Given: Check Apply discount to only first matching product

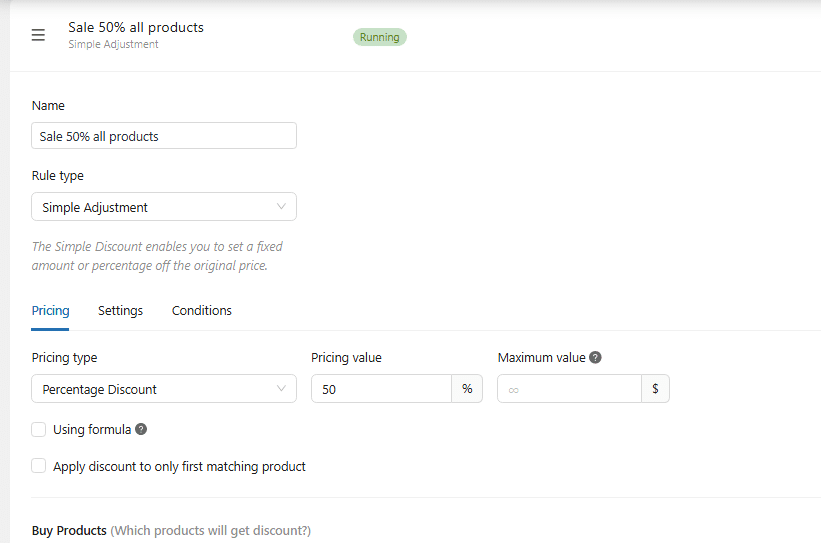Looking at the screenshot, I should [39, 466].
